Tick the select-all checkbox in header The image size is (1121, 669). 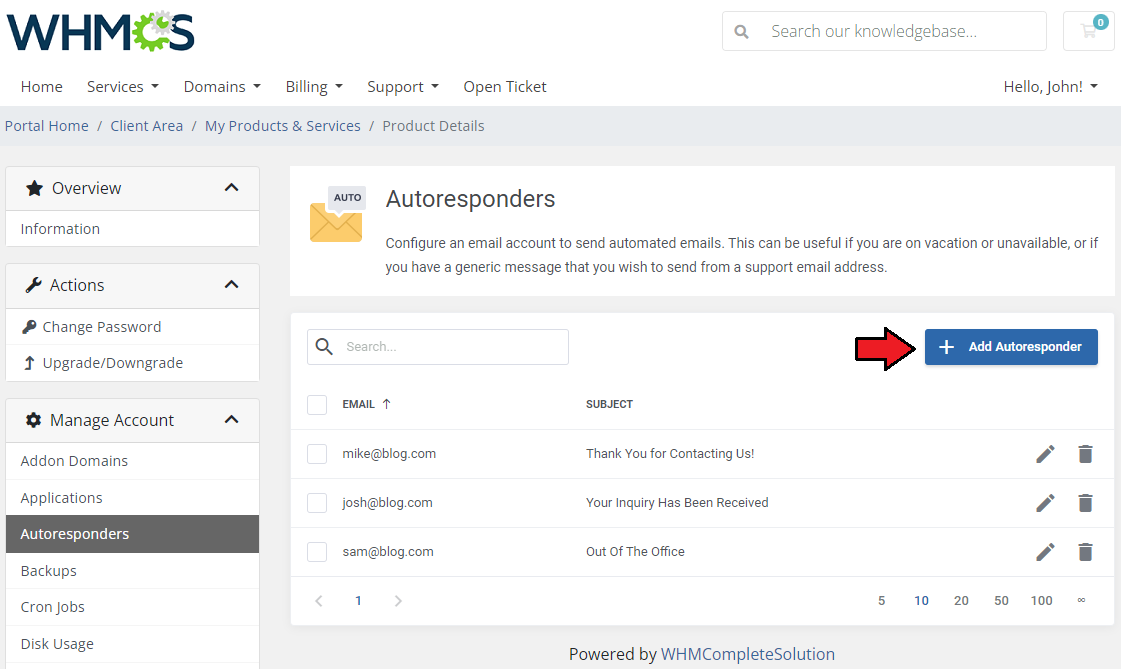[x=317, y=405]
